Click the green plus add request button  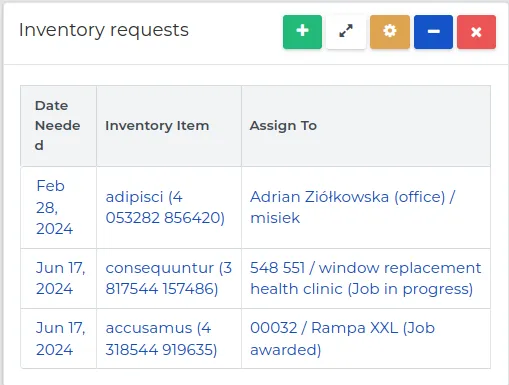point(302,32)
